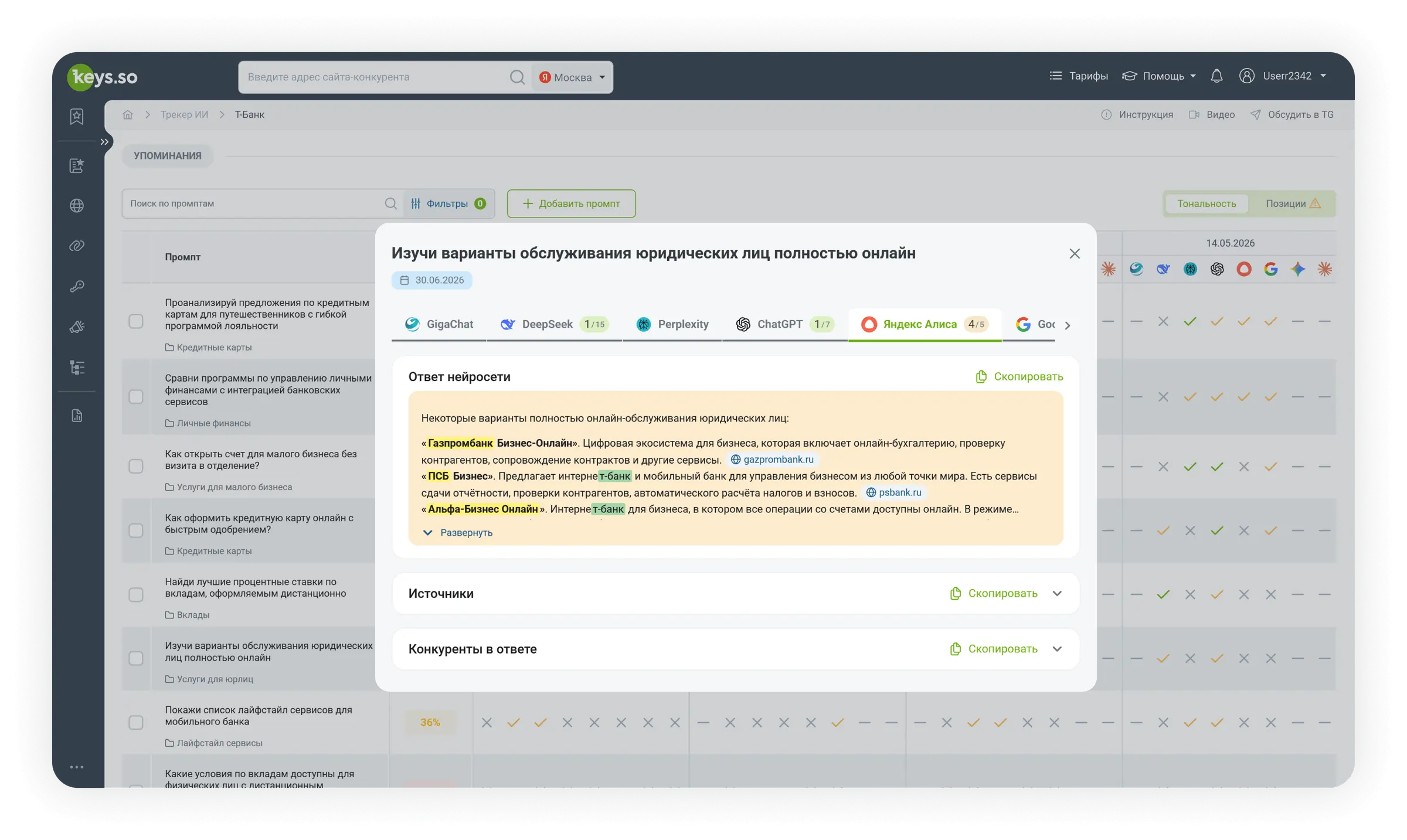
Task: Open the starred notes sidebar icon
Action: pos(77,165)
